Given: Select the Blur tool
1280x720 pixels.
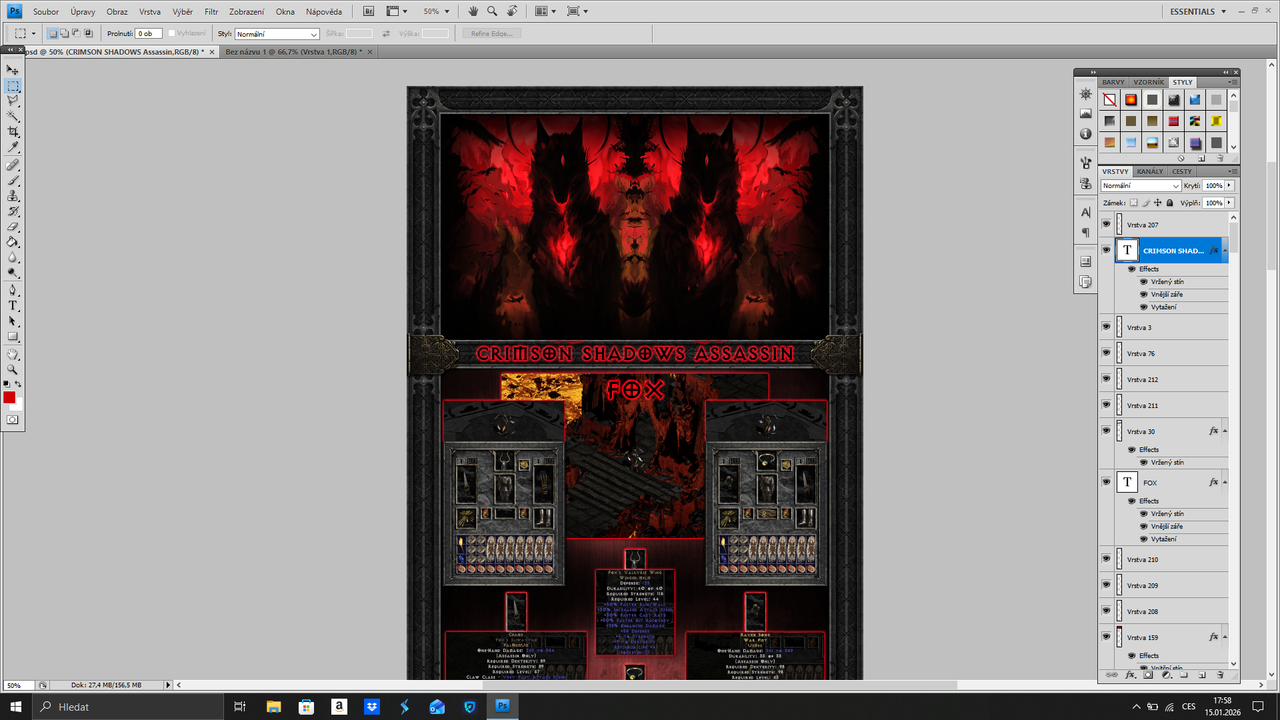Looking at the screenshot, I should pos(13,257).
